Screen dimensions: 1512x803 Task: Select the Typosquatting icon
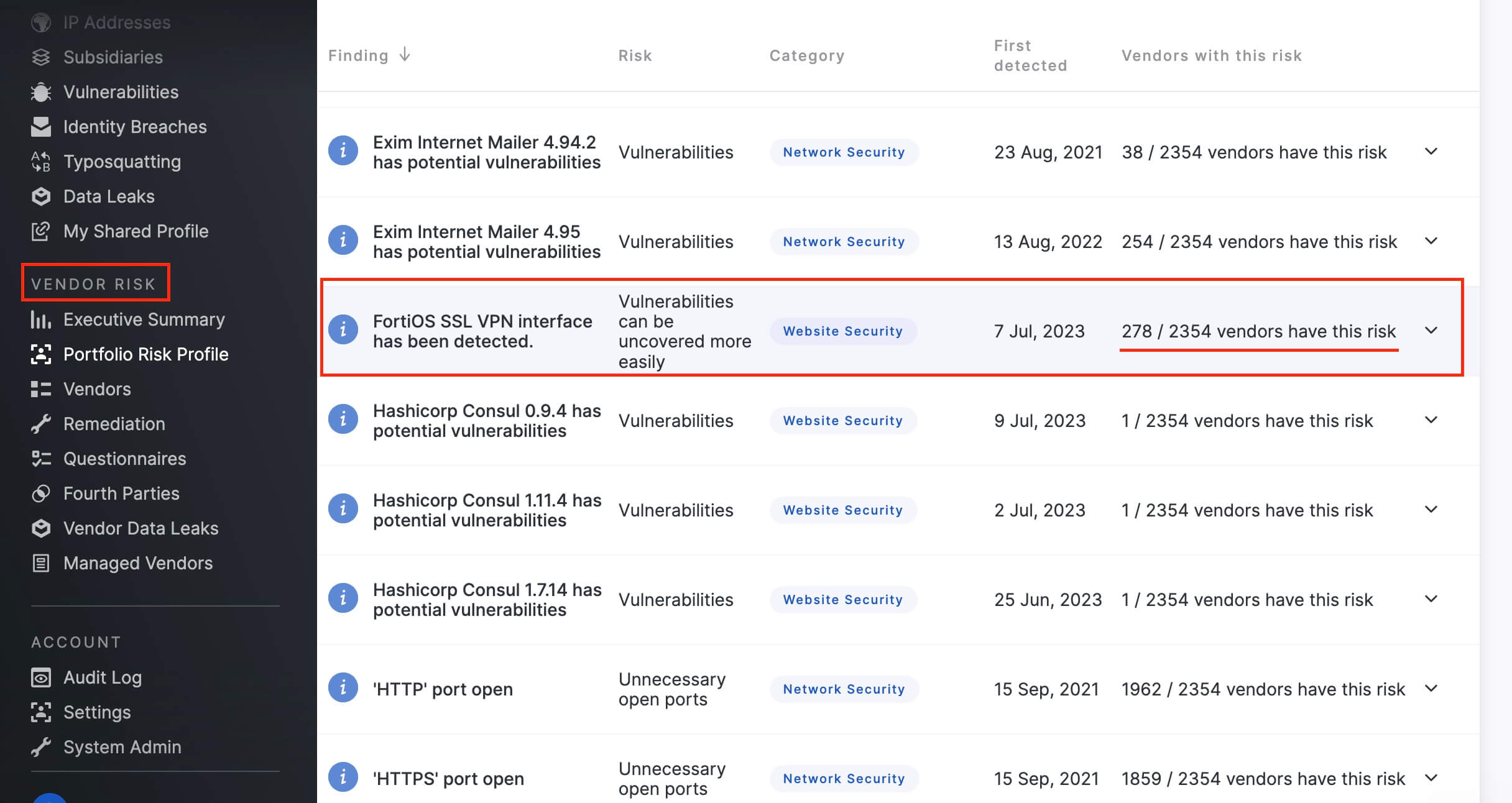tap(41, 162)
